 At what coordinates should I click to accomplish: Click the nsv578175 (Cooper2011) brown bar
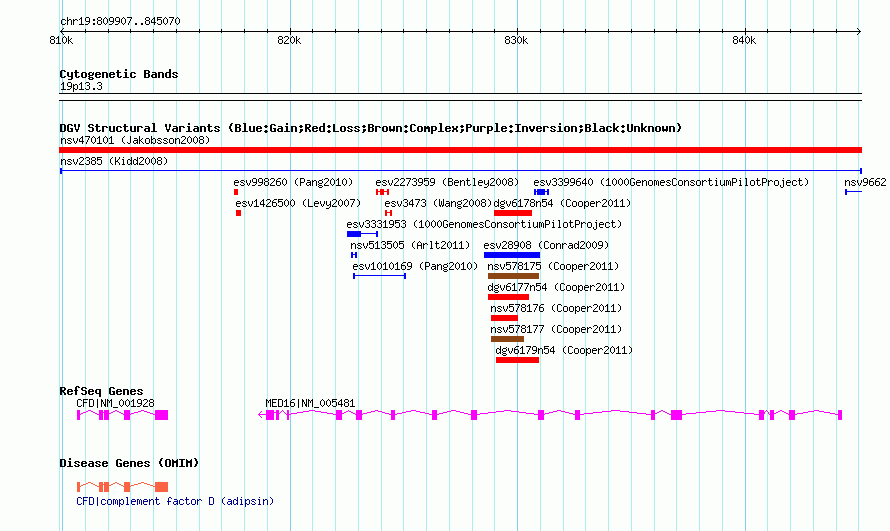pyautogui.click(x=513, y=276)
